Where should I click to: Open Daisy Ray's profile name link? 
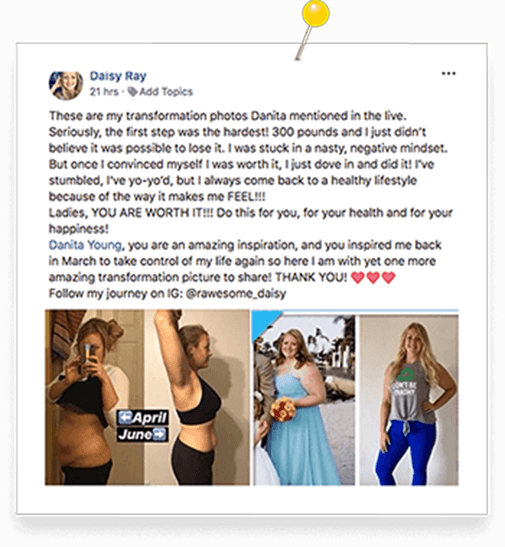(118, 76)
